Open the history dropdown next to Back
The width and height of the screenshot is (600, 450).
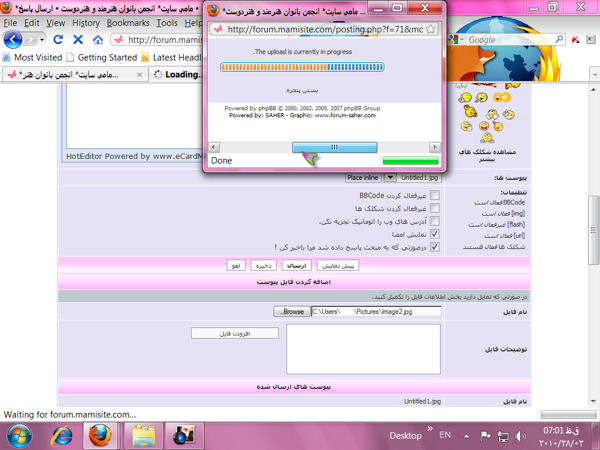42,39
